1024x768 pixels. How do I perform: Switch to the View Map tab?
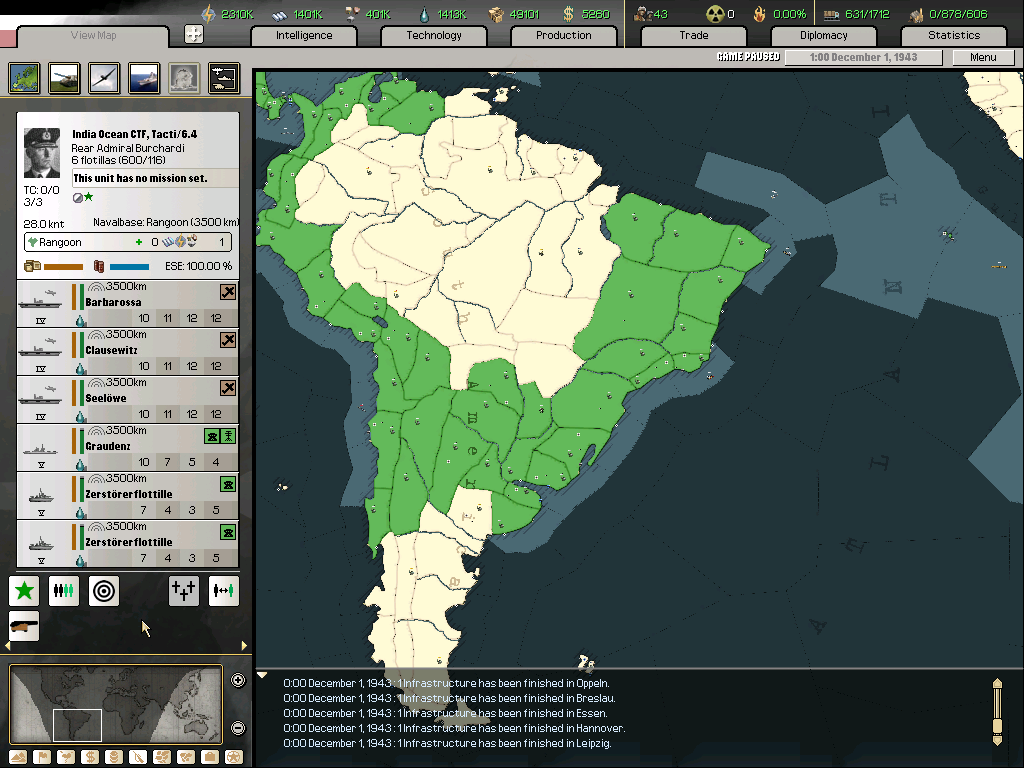(93, 35)
